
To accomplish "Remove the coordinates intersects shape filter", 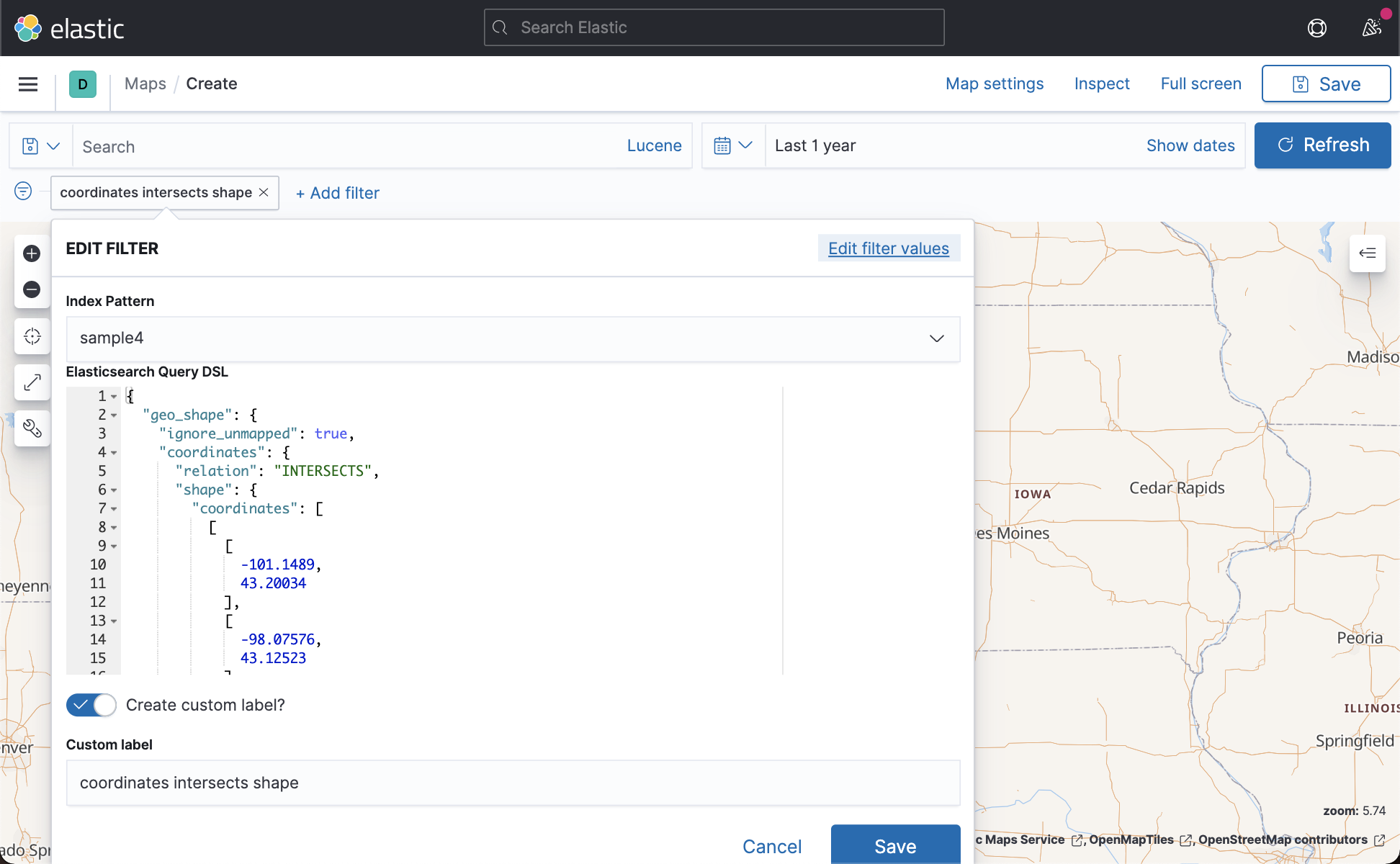I will 263,192.
